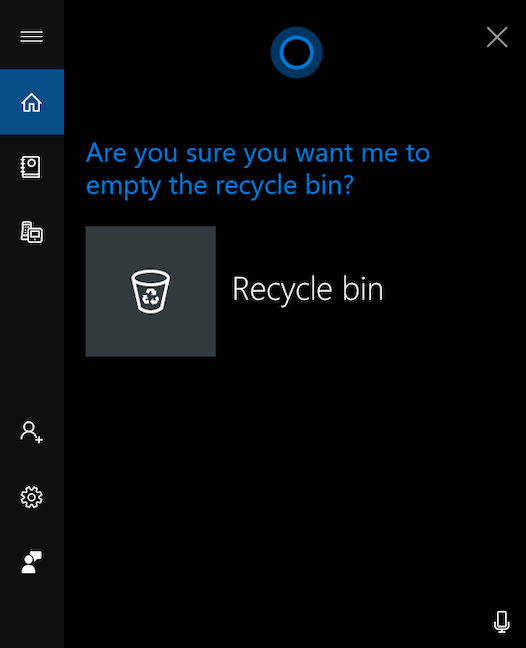This screenshot has width=526, height=648.
Task: Close the Cortana panel
Action: click(497, 37)
